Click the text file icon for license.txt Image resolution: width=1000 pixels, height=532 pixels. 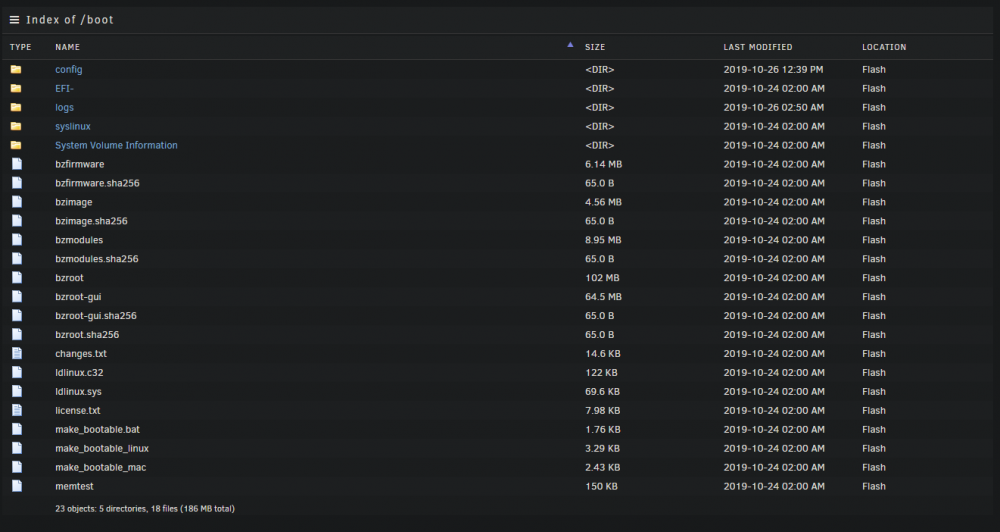pyautogui.click(x=17, y=410)
